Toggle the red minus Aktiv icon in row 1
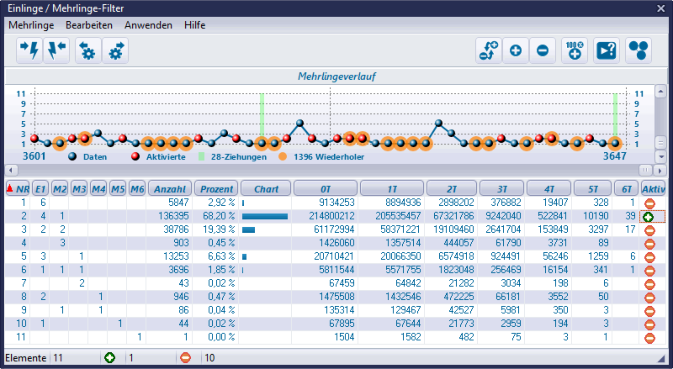The image size is (673, 369). (x=650, y=203)
